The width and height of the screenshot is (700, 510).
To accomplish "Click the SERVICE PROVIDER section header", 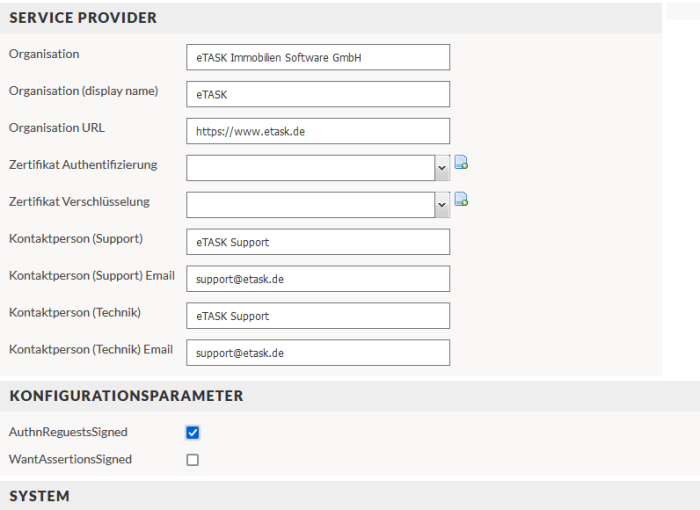I will 331,18.
